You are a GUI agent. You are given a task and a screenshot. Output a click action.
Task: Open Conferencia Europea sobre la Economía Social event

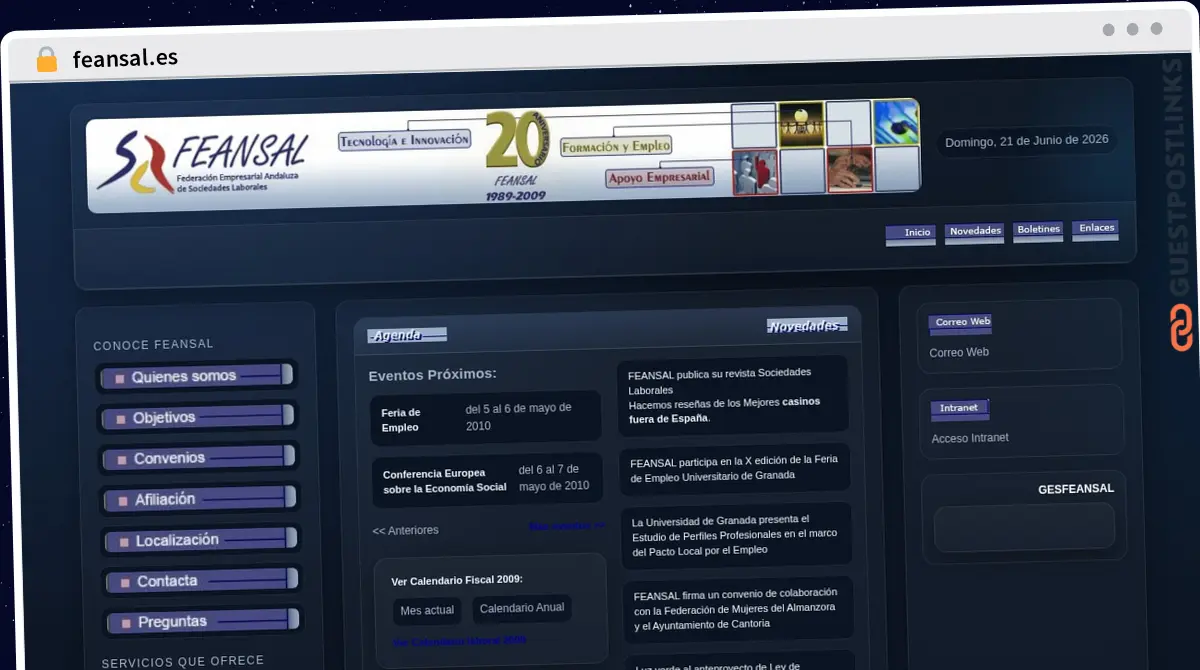click(x=487, y=479)
